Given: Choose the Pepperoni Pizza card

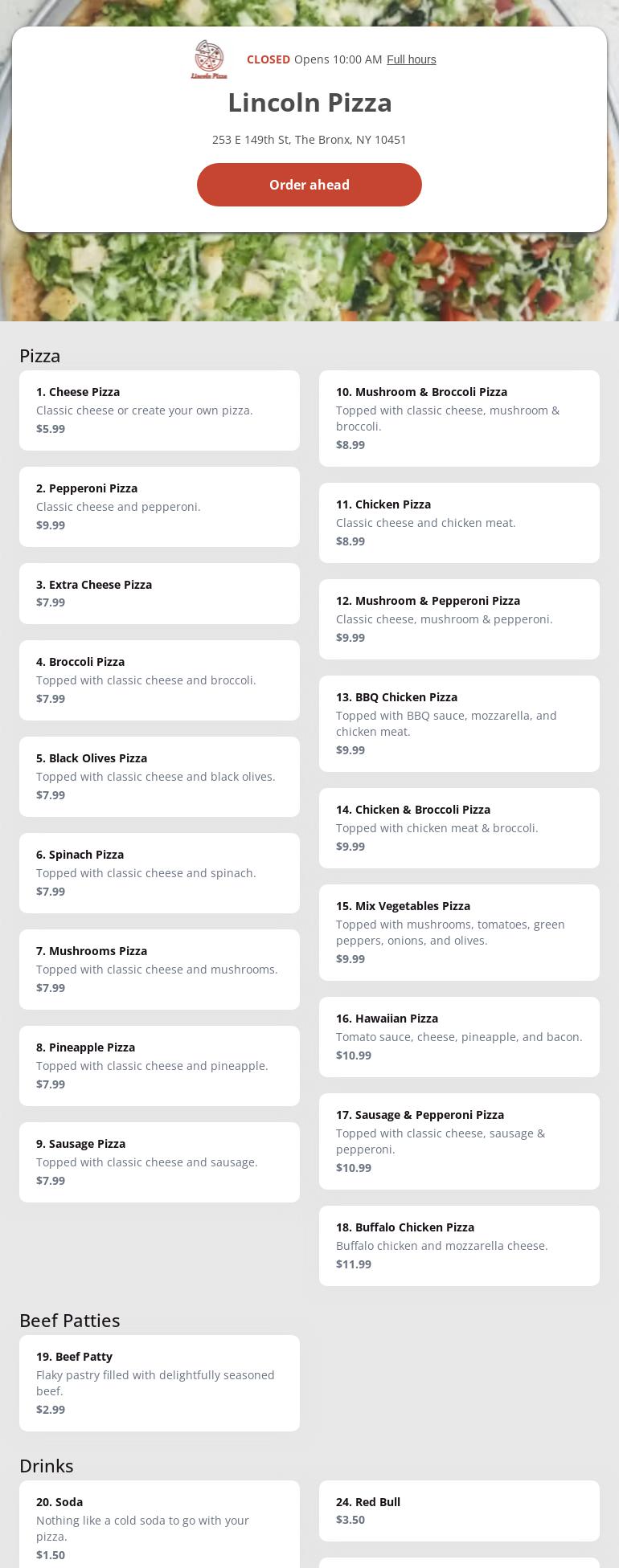Looking at the screenshot, I should [x=159, y=506].
